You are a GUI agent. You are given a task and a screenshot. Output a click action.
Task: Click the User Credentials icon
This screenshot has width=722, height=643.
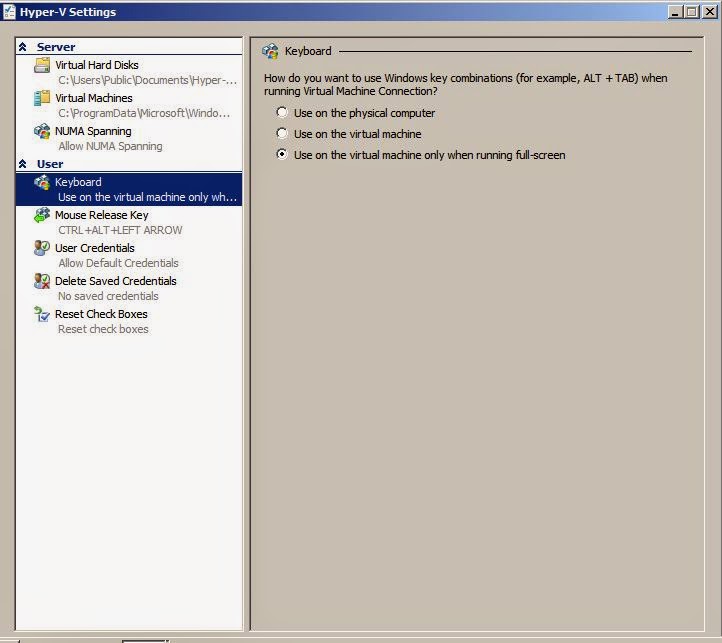pos(42,248)
